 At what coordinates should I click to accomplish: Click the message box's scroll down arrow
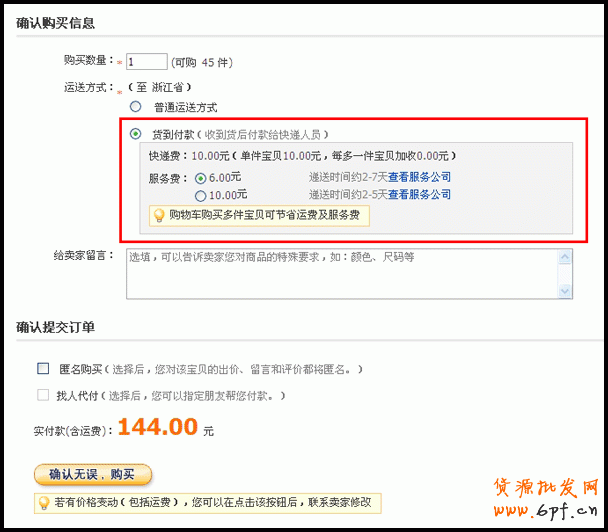[565, 291]
